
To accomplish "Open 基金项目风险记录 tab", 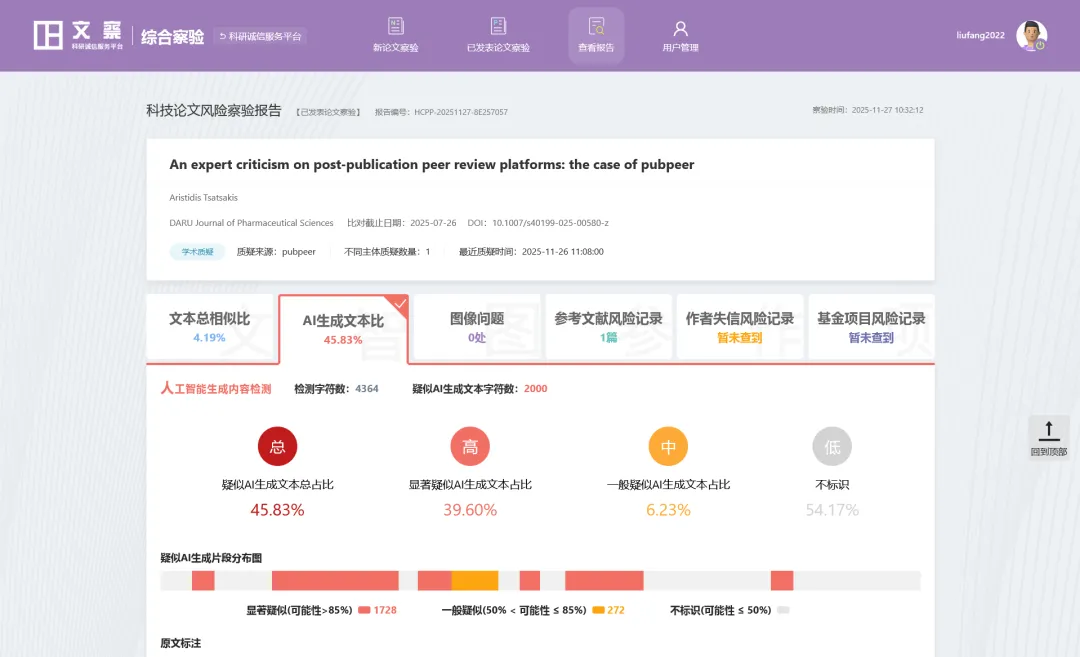I will point(870,327).
